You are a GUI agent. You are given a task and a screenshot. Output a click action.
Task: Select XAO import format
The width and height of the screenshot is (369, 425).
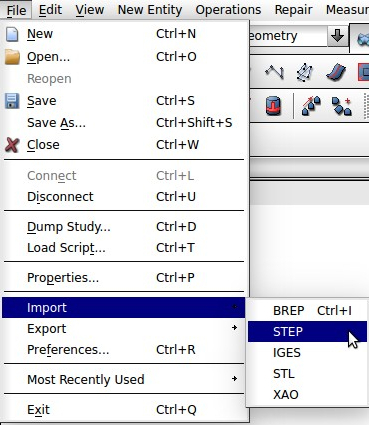(307, 395)
